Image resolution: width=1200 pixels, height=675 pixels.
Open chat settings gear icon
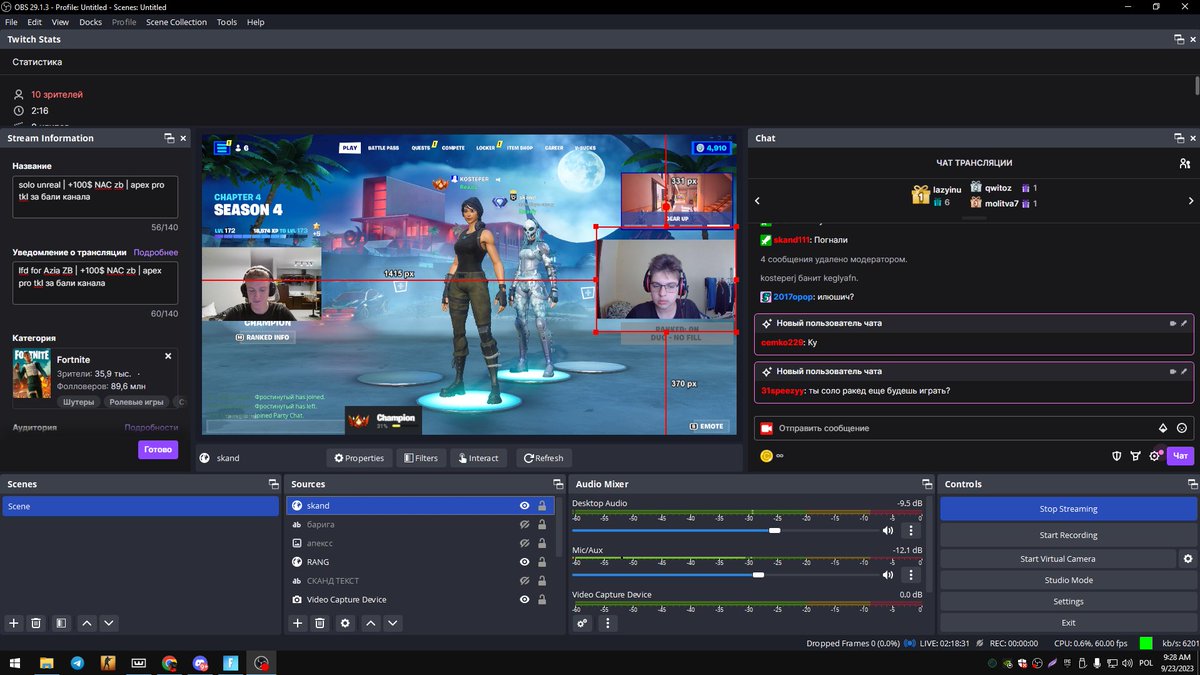(x=1154, y=456)
